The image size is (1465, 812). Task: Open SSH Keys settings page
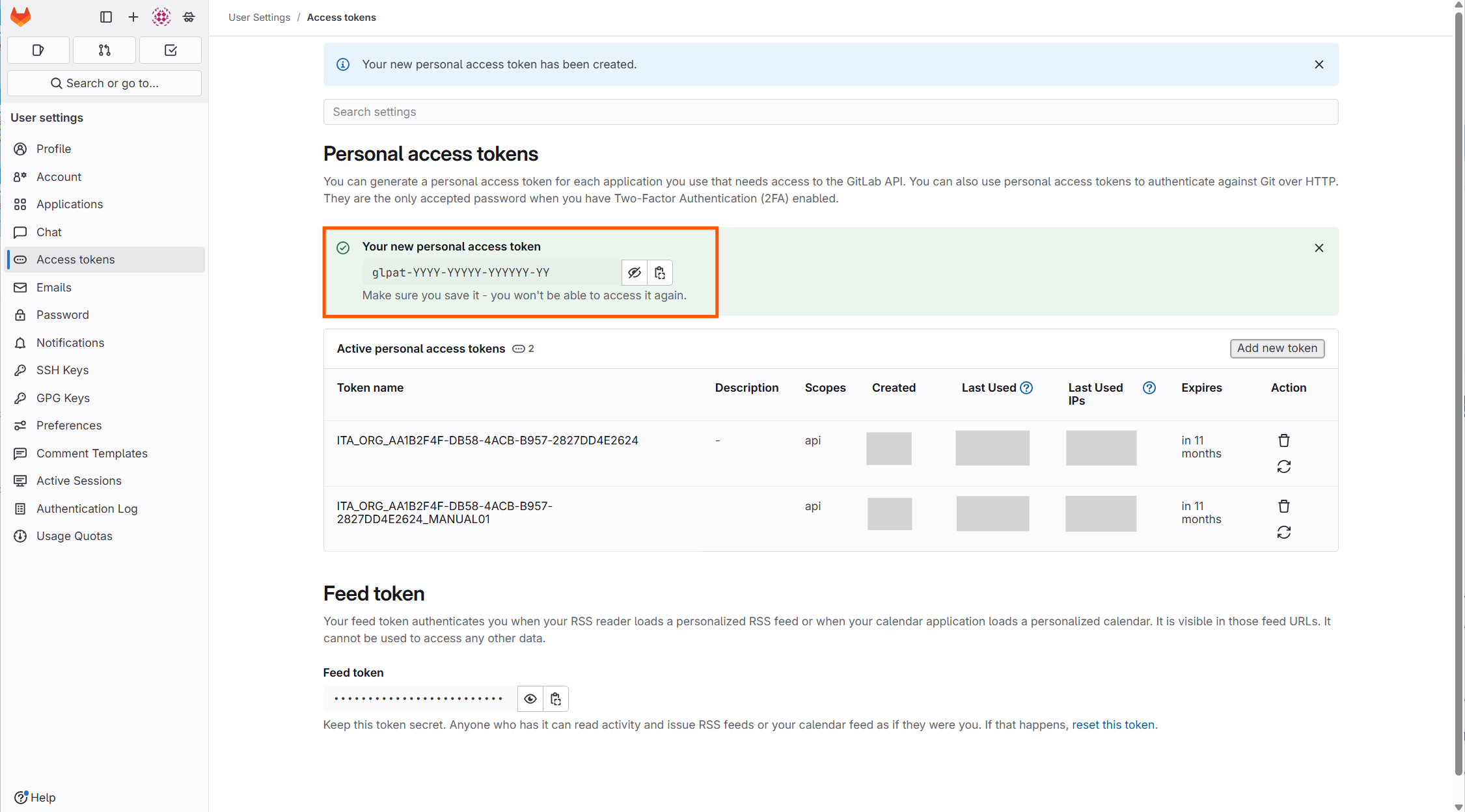[x=62, y=370]
